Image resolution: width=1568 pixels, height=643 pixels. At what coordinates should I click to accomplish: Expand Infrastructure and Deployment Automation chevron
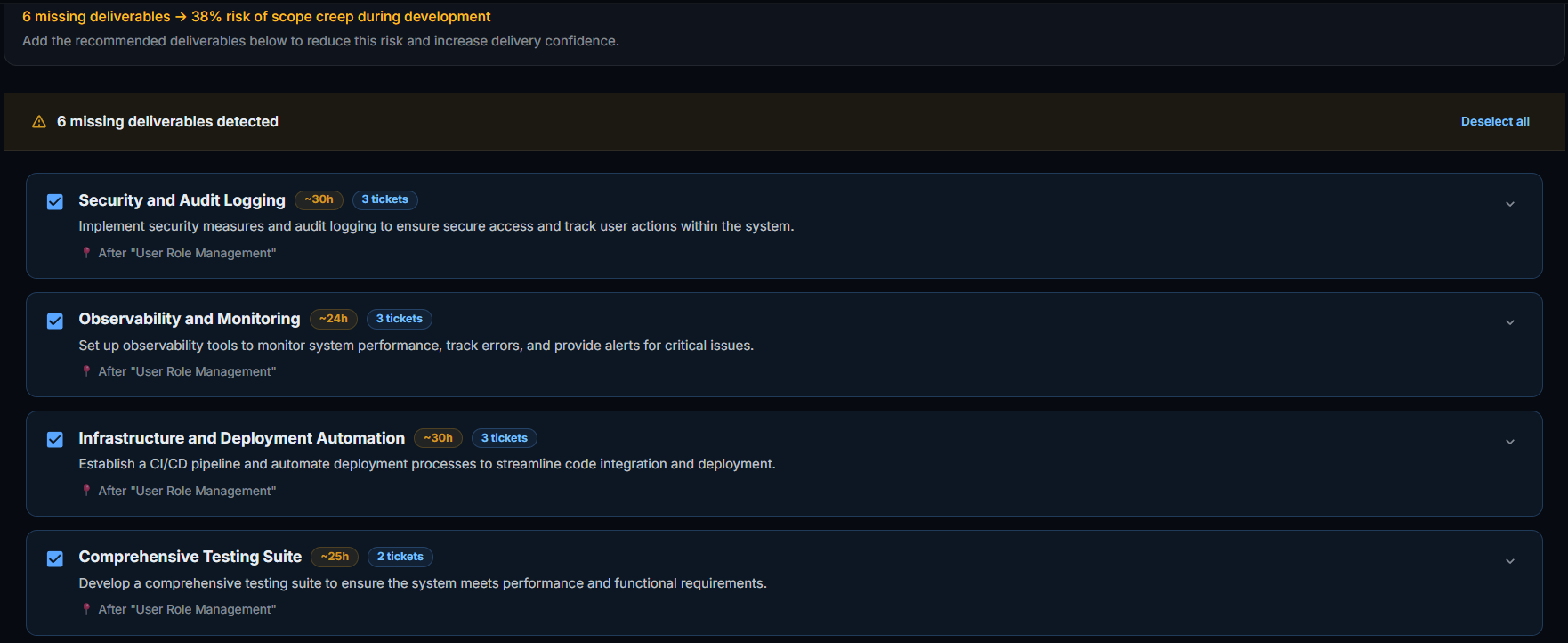tap(1509, 442)
